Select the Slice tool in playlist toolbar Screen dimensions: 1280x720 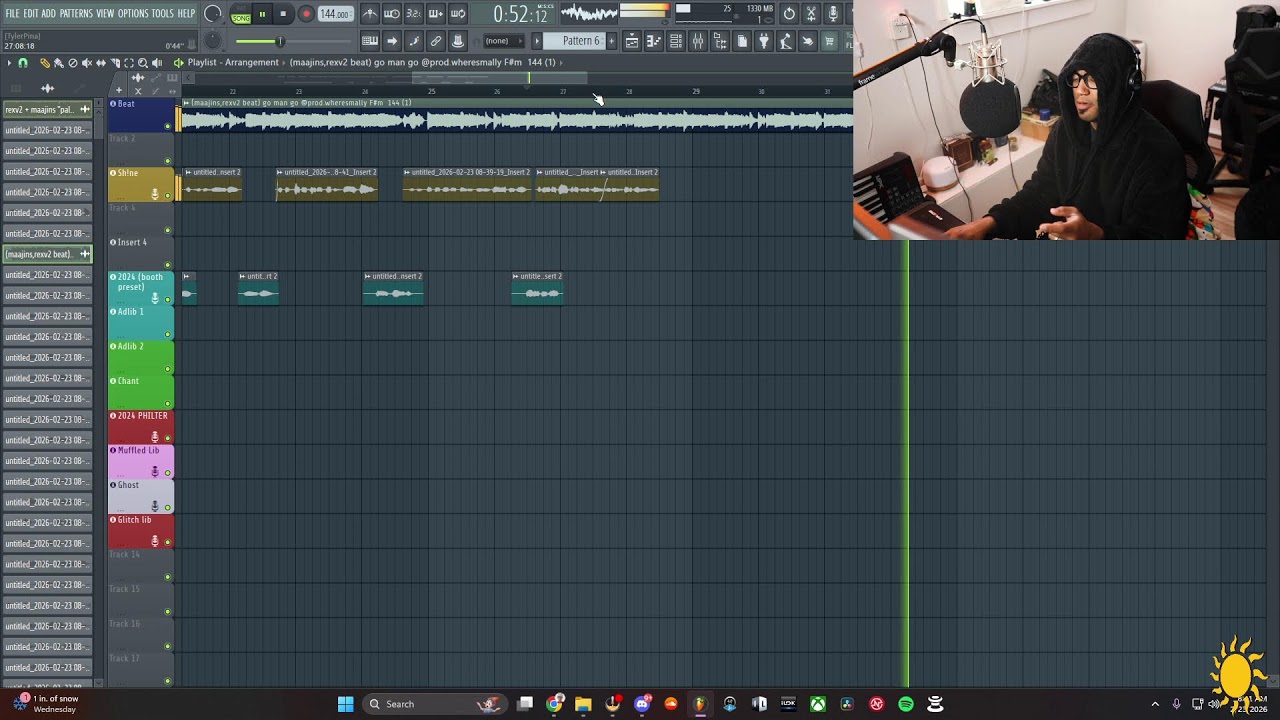[x=115, y=63]
